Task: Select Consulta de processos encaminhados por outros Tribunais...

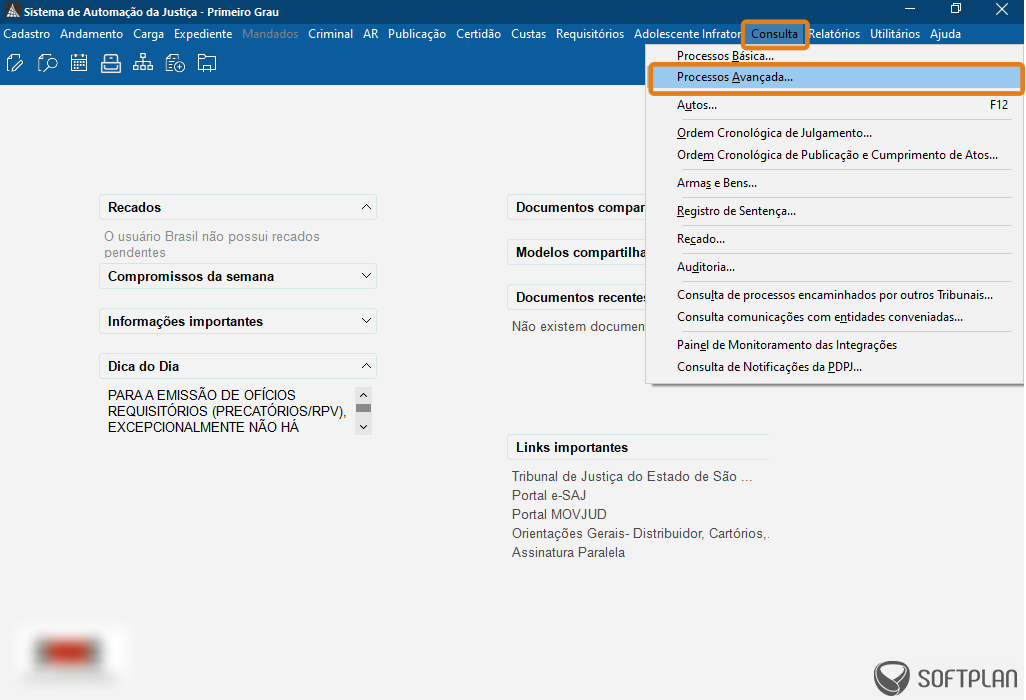Action: [834, 295]
